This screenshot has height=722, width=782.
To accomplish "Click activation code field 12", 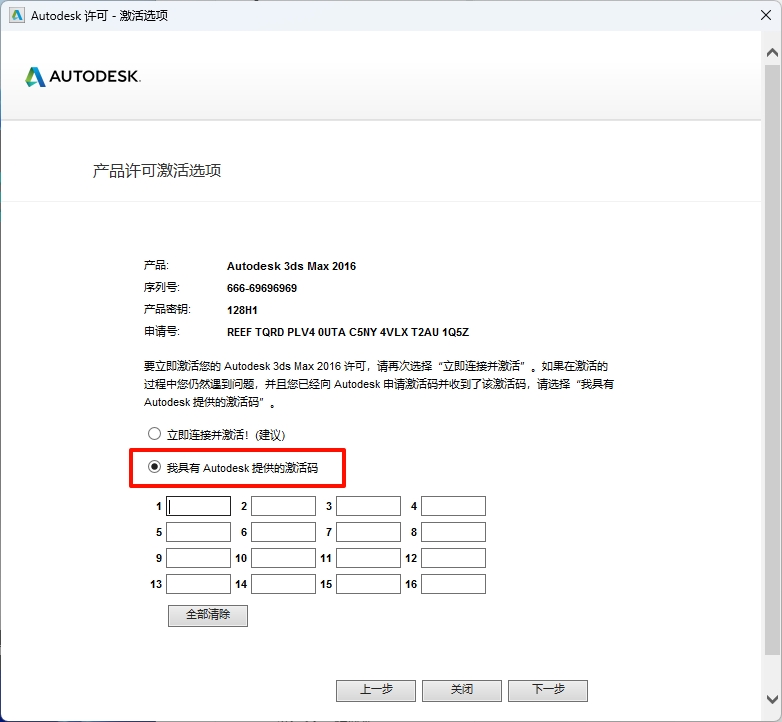I will click(x=453, y=558).
